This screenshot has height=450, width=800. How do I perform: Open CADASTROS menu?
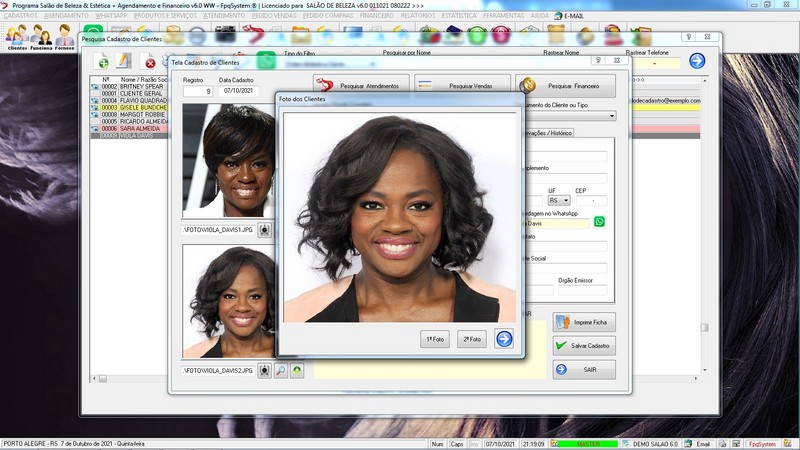(20, 16)
